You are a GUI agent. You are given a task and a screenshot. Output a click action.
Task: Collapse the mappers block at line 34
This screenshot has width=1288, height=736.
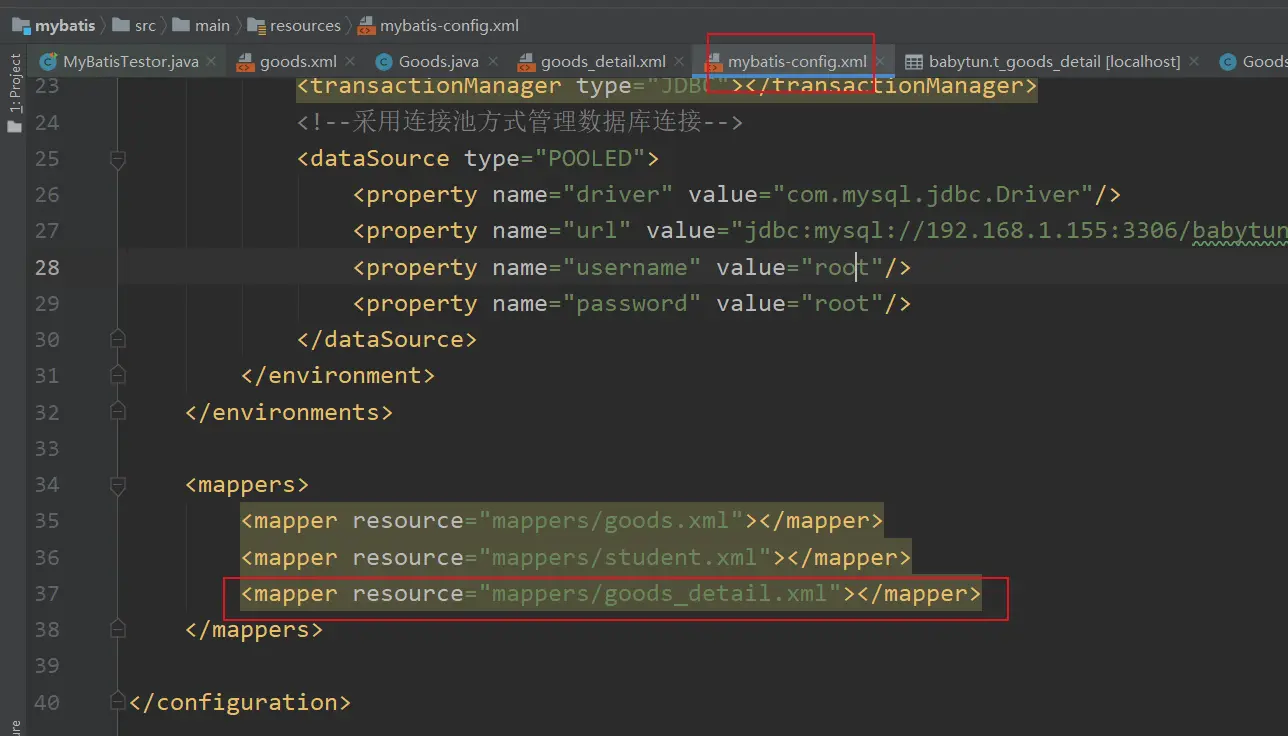point(118,485)
